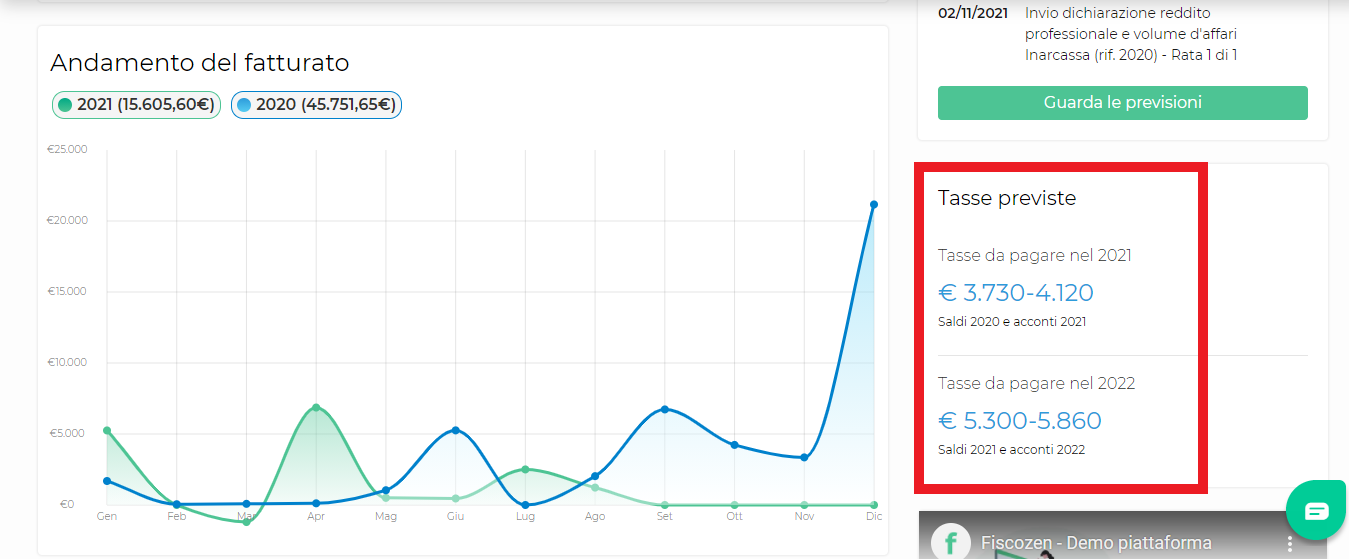Click the November 2020 blue data point
The image size is (1349, 559).
click(804, 457)
